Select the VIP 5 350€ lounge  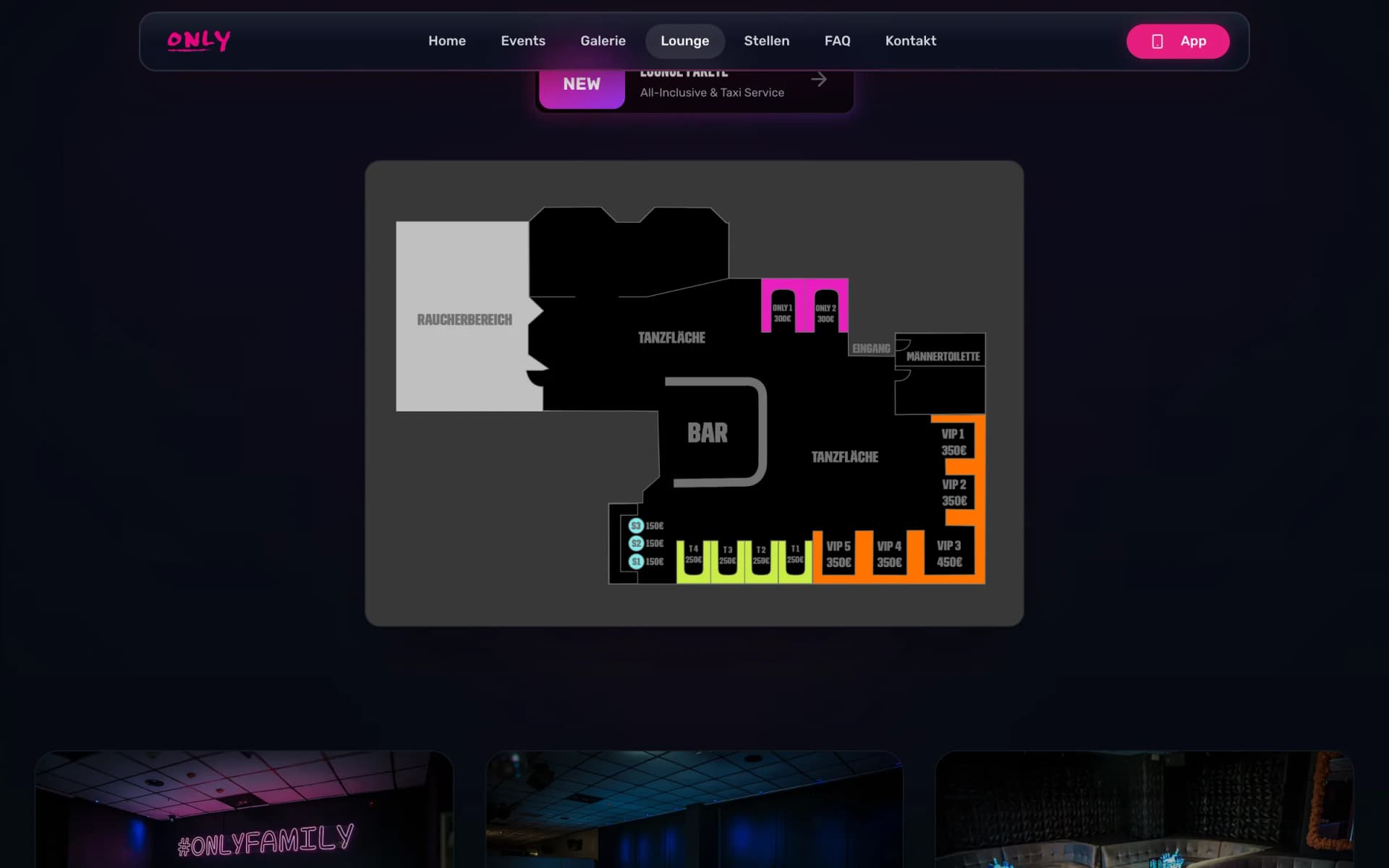click(x=838, y=554)
